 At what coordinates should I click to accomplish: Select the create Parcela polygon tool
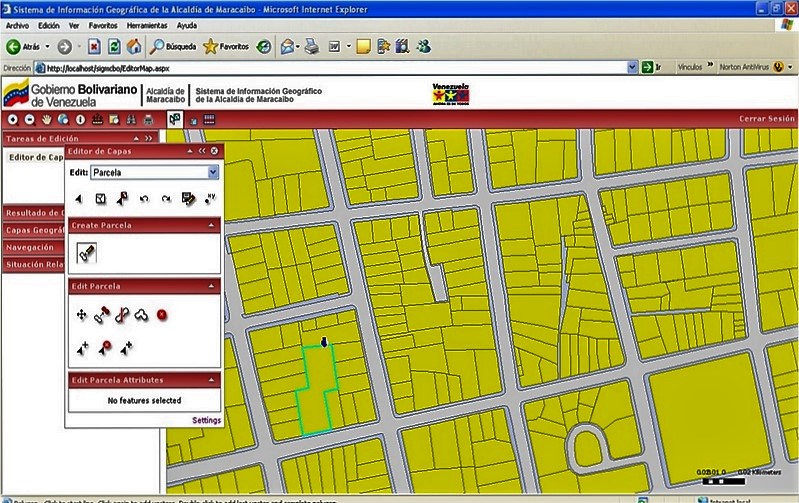[x=86, y=252]
